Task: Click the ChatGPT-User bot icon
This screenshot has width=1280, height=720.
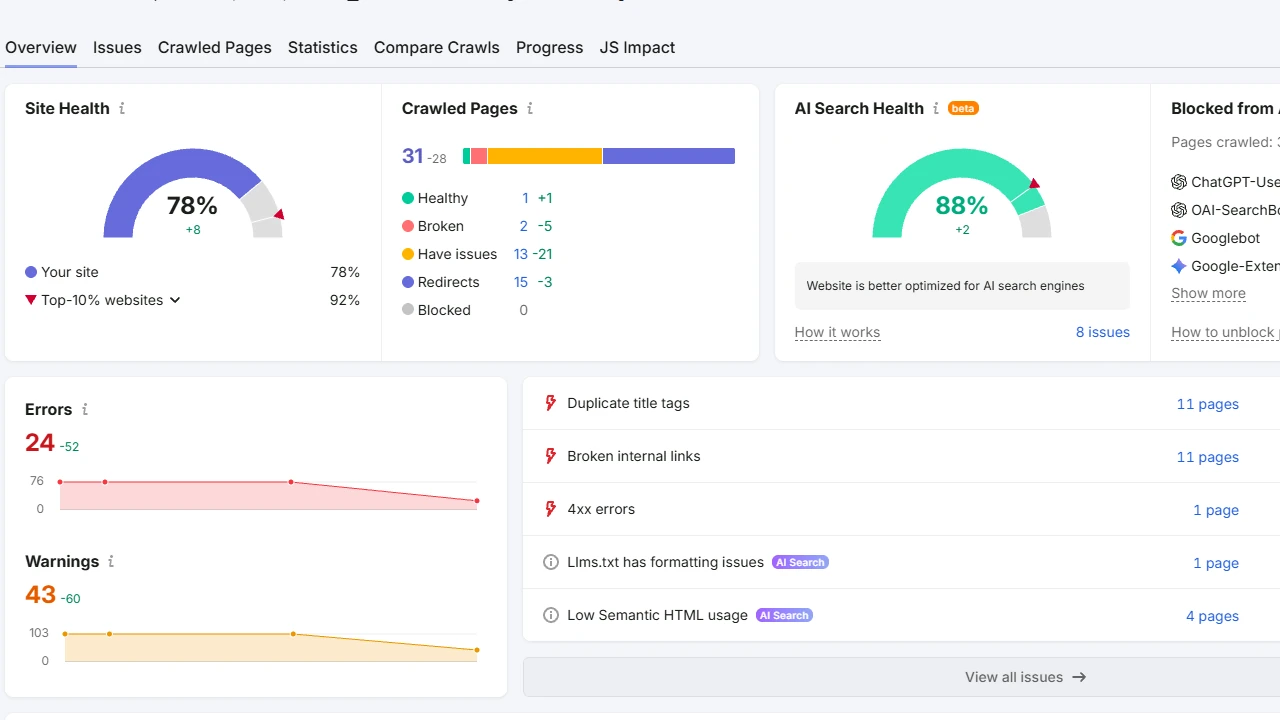Action: pyautogui.click(x=1179, y=182)
